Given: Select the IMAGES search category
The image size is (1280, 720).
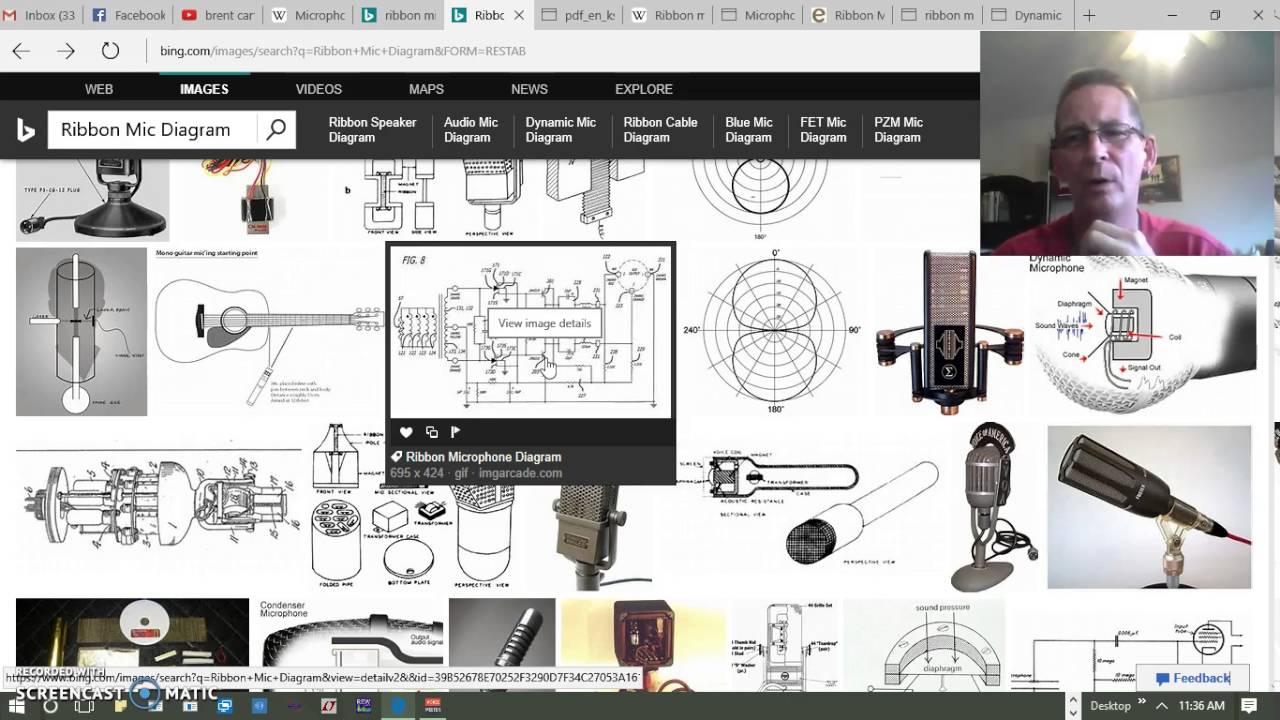Looking at the screenshot, I should (x=204, y=89).
